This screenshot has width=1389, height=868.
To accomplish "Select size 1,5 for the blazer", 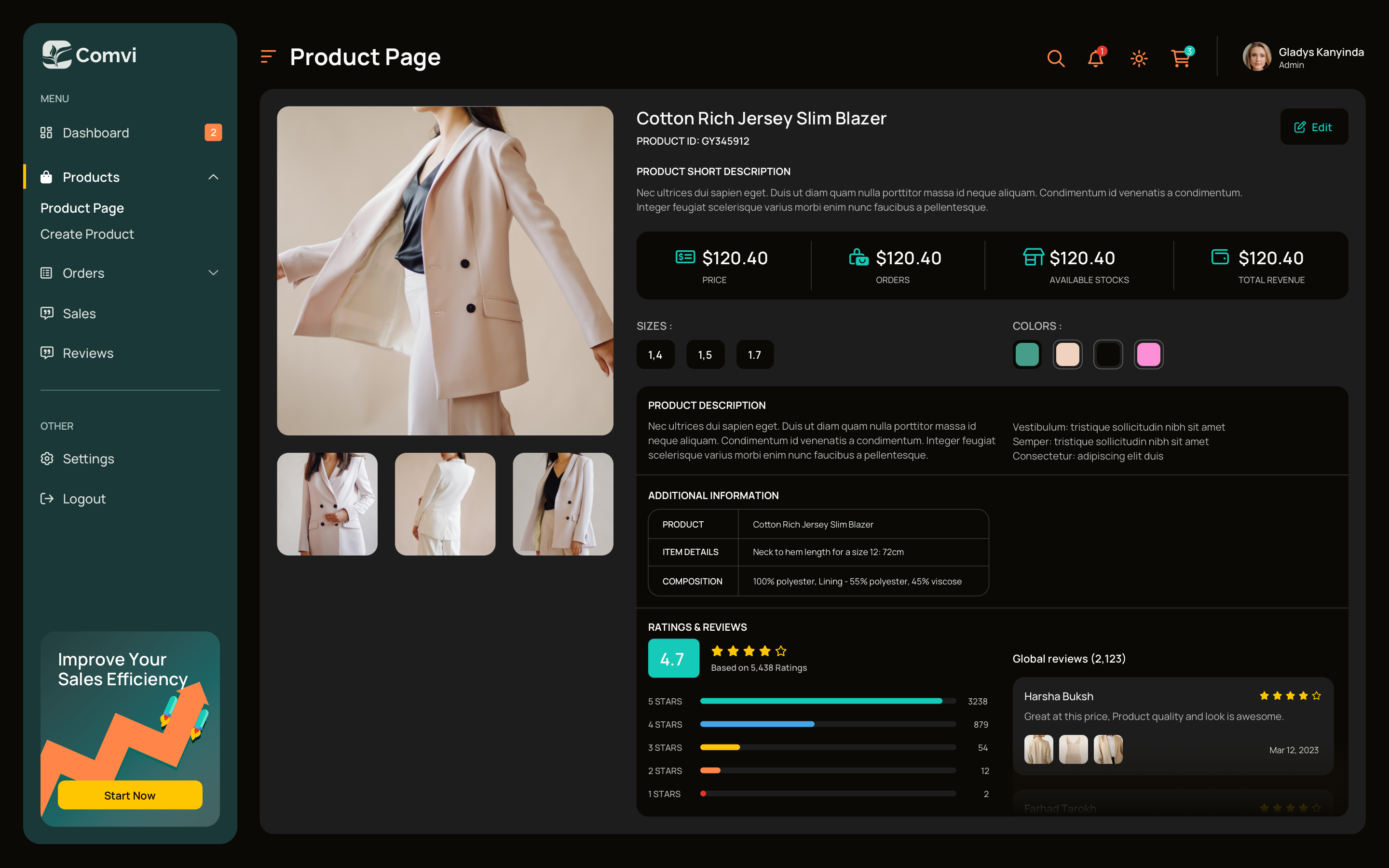I will click(706, 354).
